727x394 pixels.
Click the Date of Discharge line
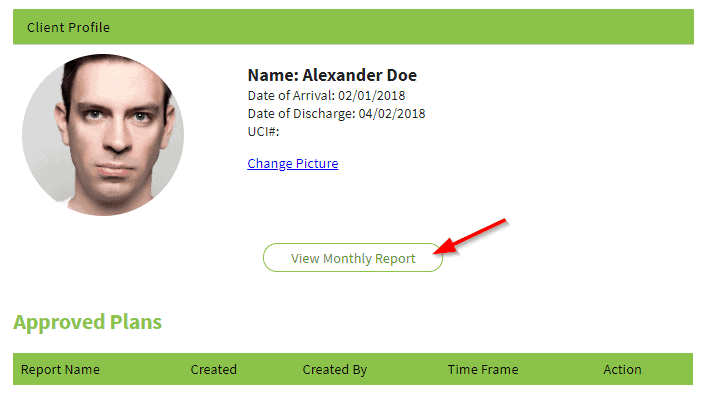click(337, 114)
